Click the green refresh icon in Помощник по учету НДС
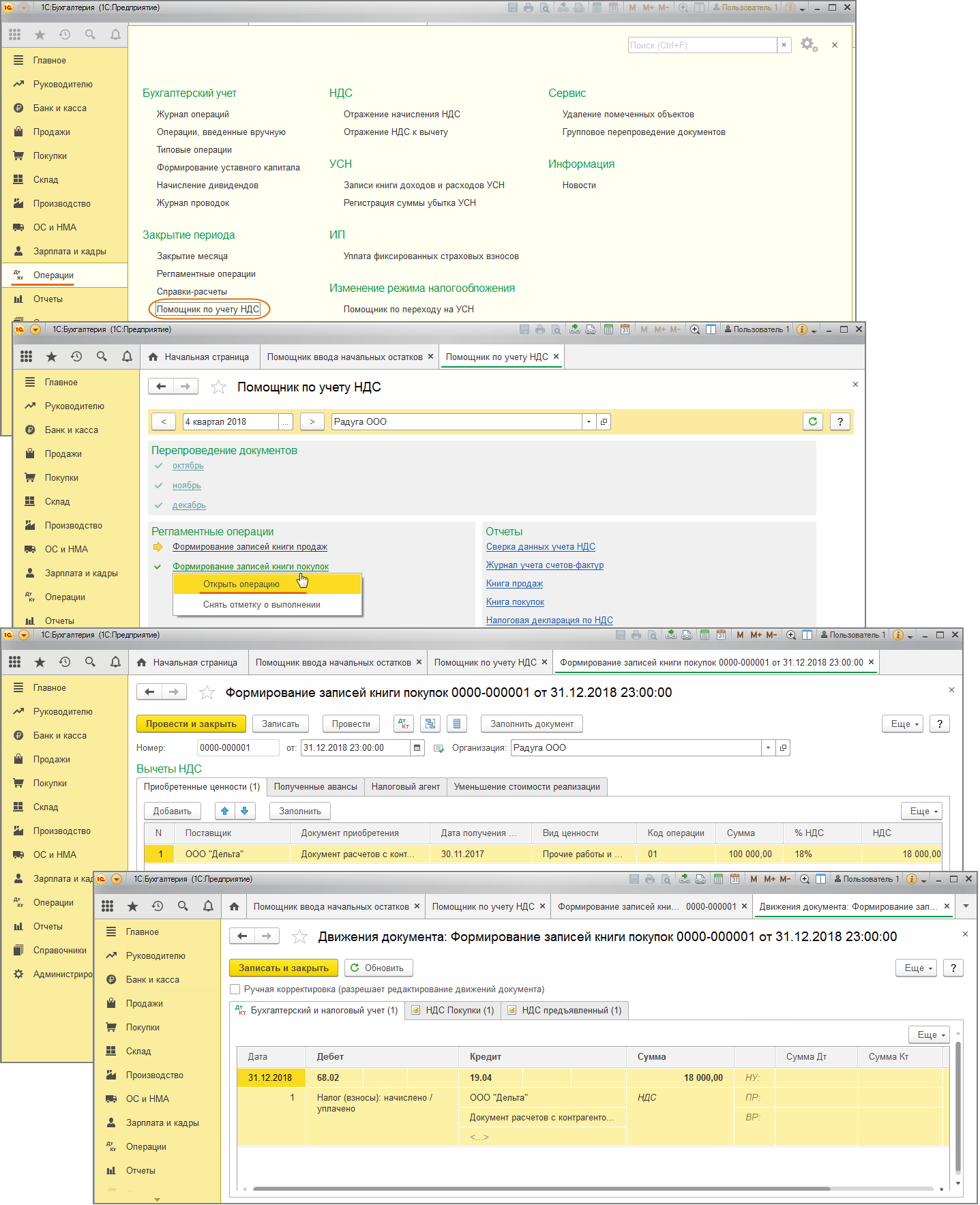The height and width of the screenshot is (1205, 980). click(812, 421)
